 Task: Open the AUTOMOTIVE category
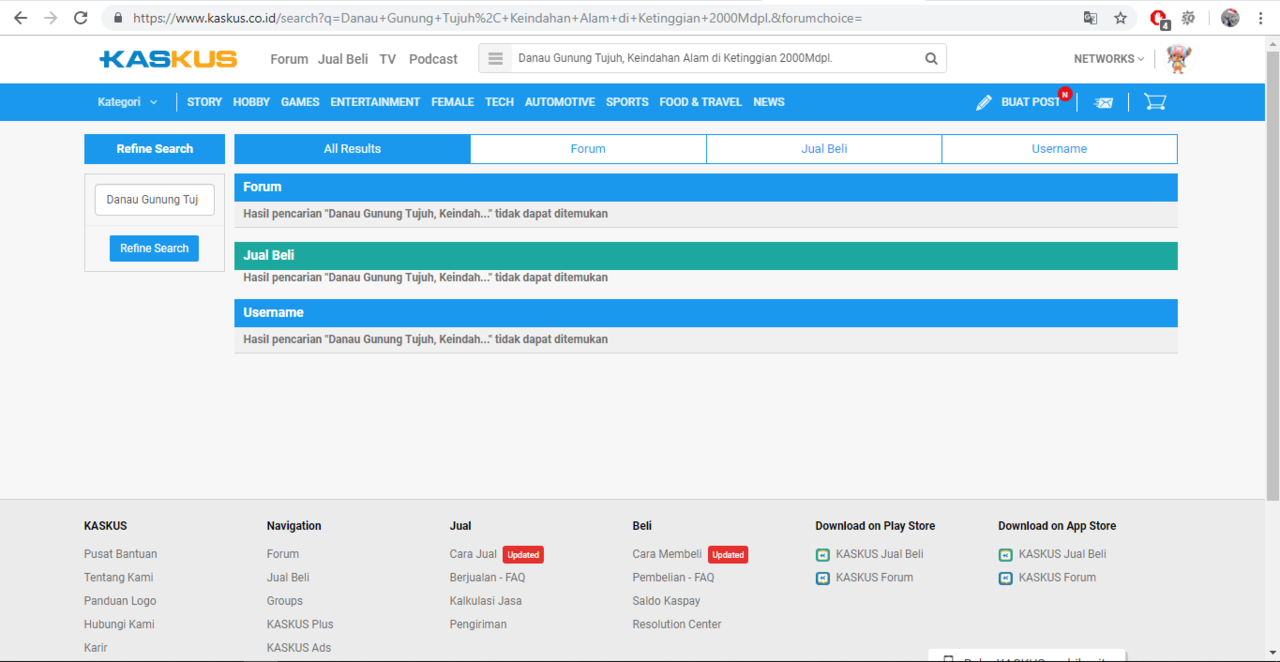(560, 102)
